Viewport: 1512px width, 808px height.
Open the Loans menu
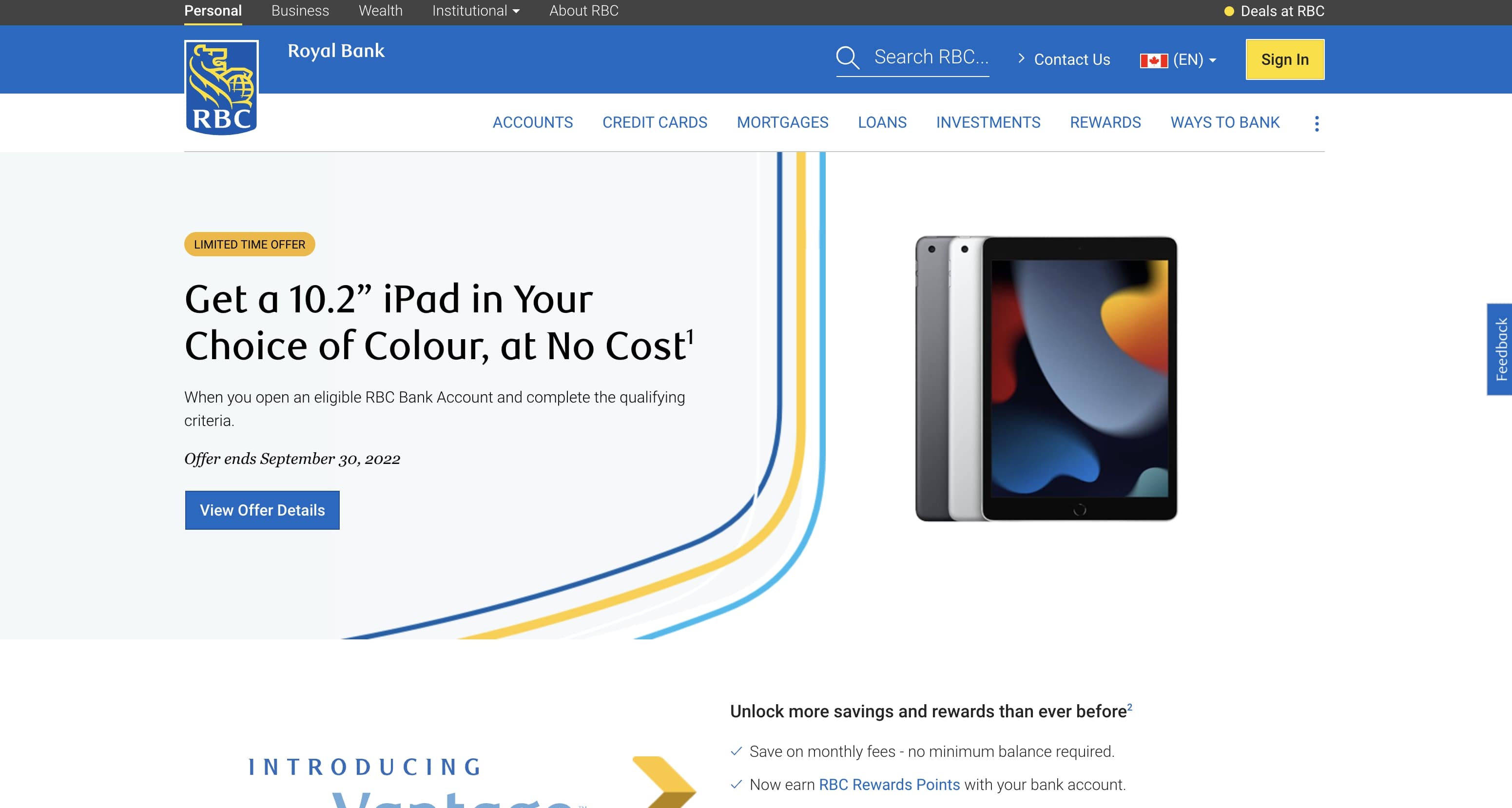[882, 123]
